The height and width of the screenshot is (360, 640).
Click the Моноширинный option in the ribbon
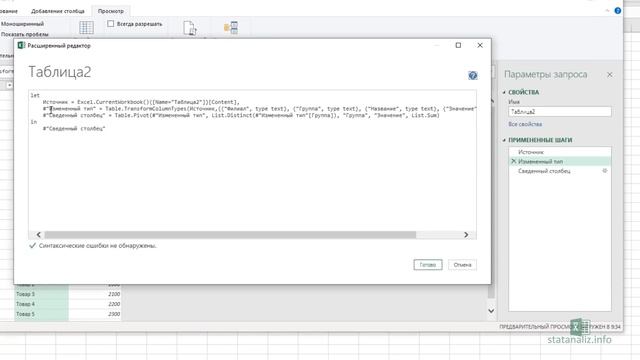[x=22, y=24]
